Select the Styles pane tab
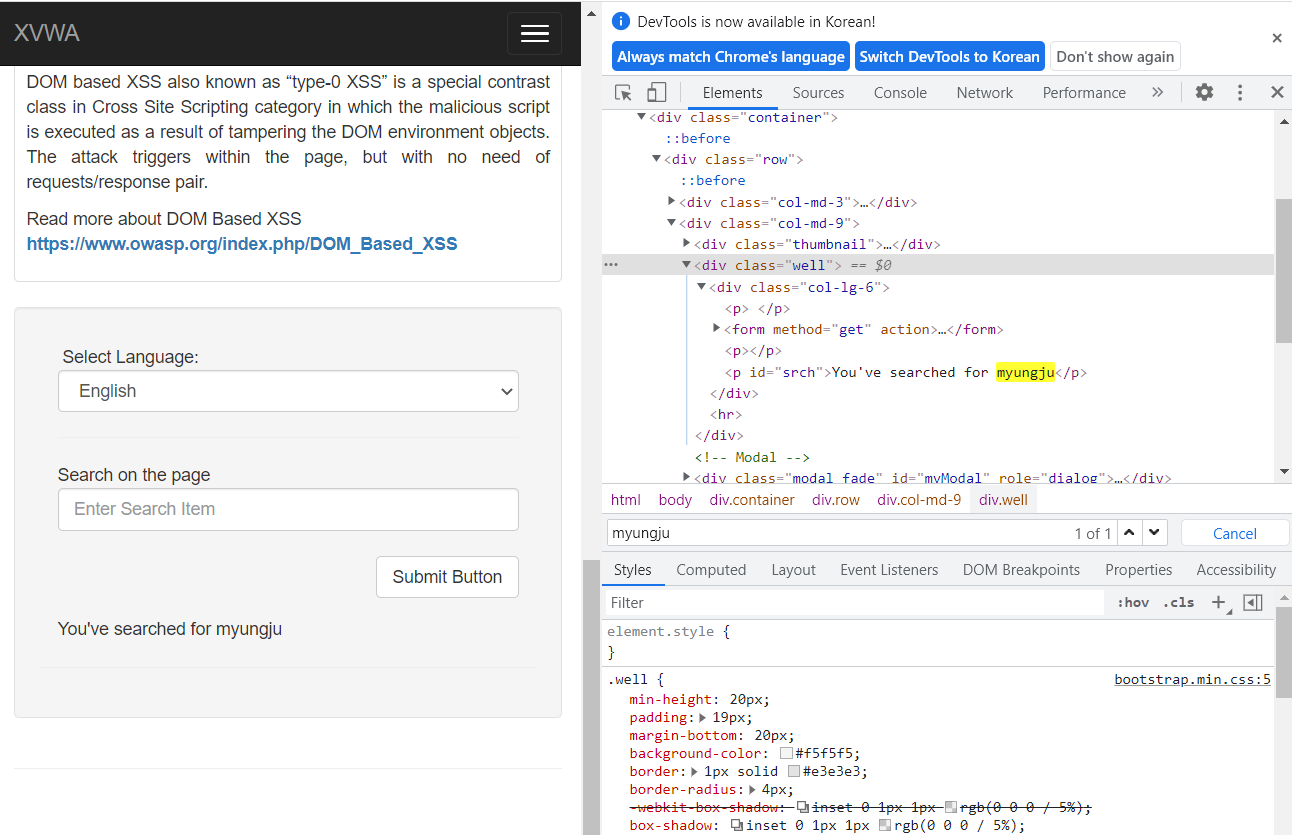This screenshot has height=835, width=1292. coord(632,570)
